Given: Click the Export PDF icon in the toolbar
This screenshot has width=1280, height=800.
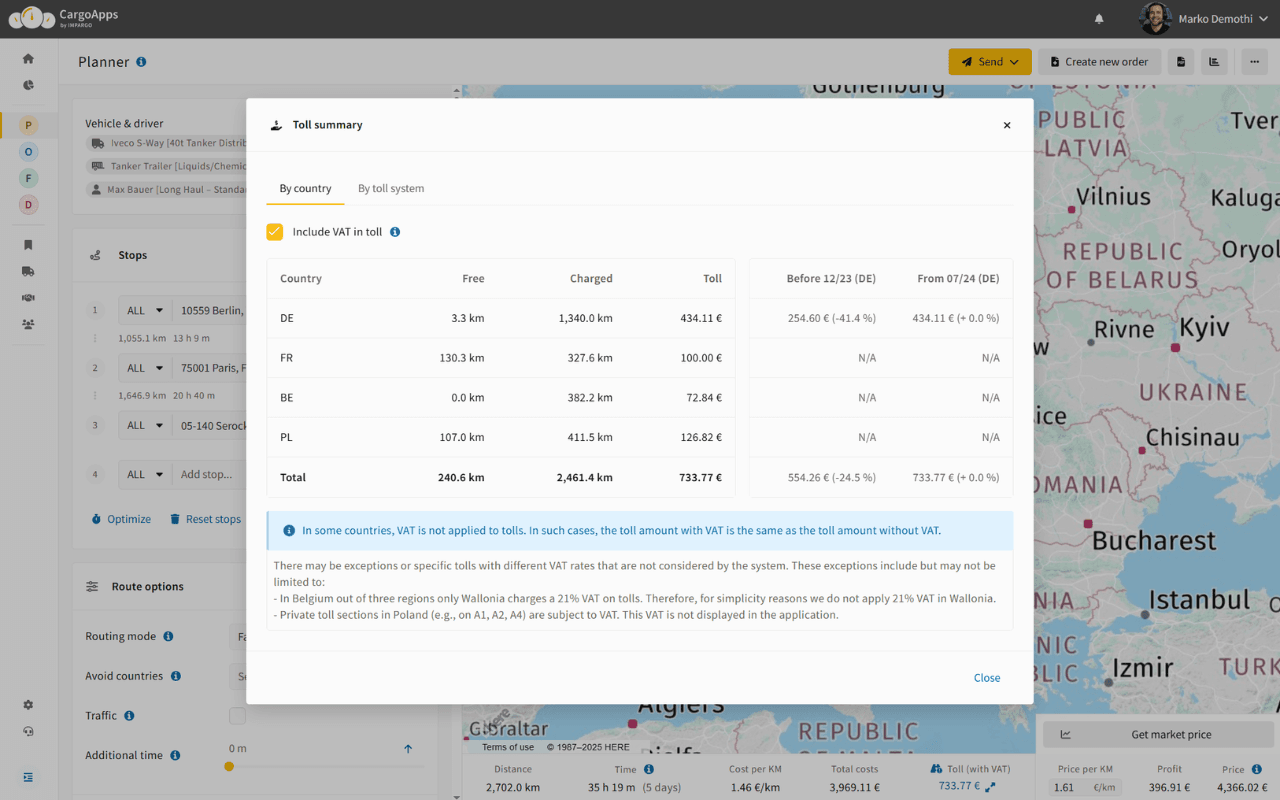Looking at the screenshot, I should coord(1182,61).
